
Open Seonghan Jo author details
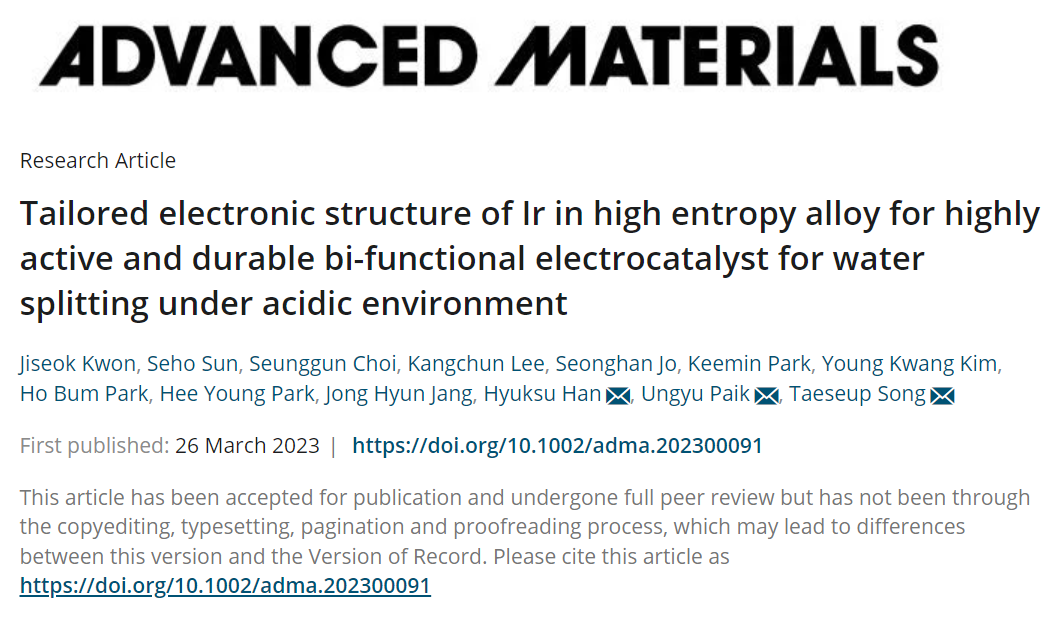click(616, 364)
